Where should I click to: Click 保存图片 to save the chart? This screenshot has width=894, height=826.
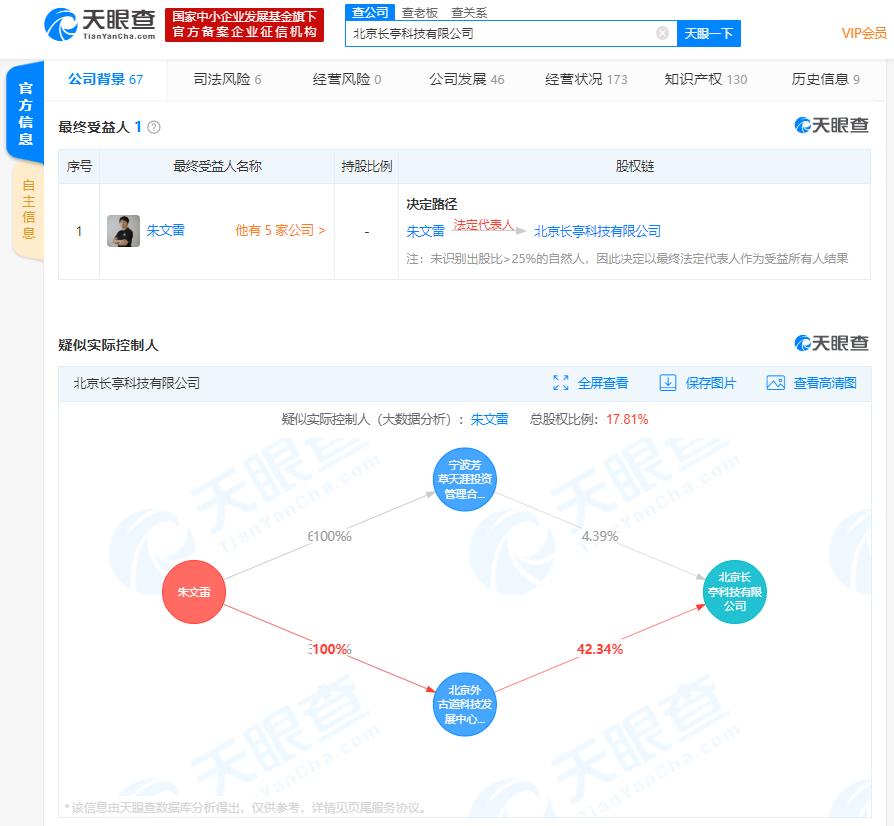pyautogui.click(x=710, y=383)
